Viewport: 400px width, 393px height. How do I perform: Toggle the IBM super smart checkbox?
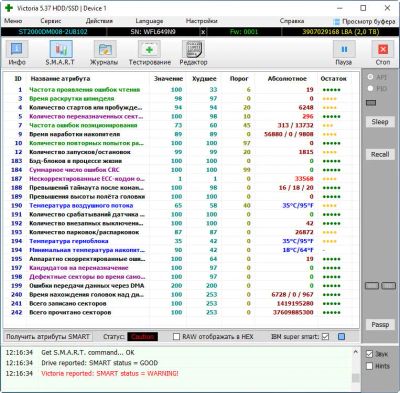[326, 337]
